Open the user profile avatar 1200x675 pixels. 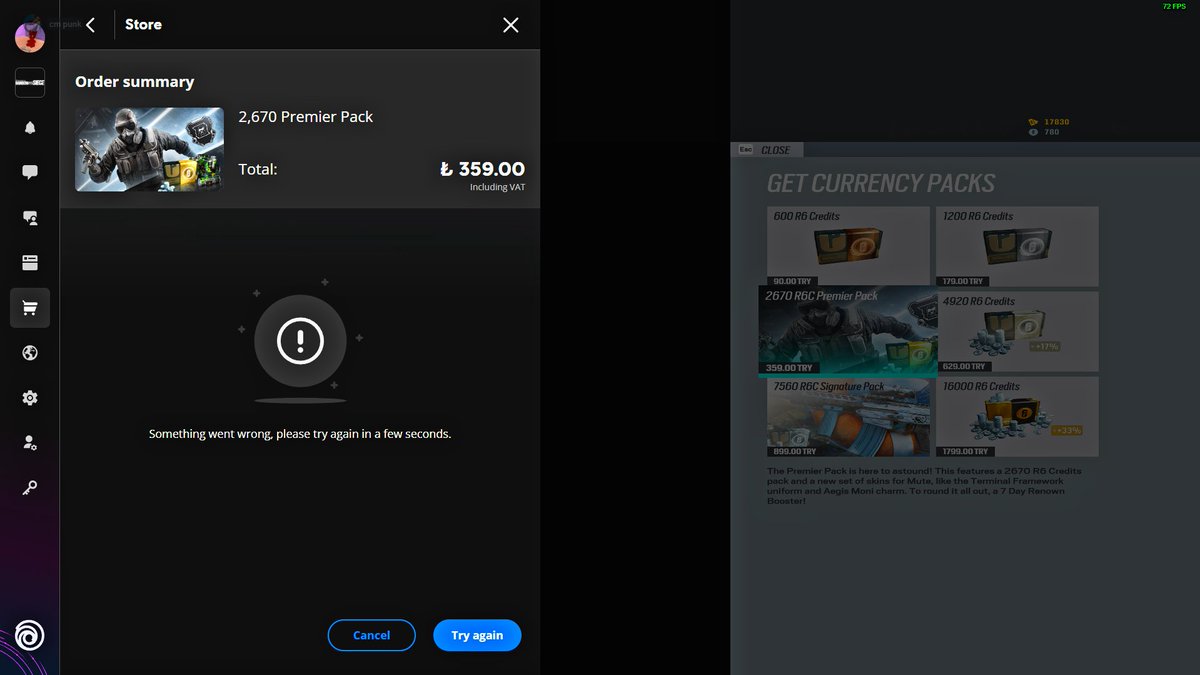(30, 38)
